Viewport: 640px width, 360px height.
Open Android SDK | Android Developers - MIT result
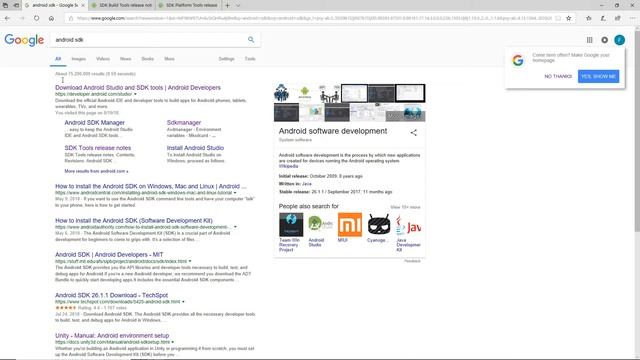coord(109,254)
